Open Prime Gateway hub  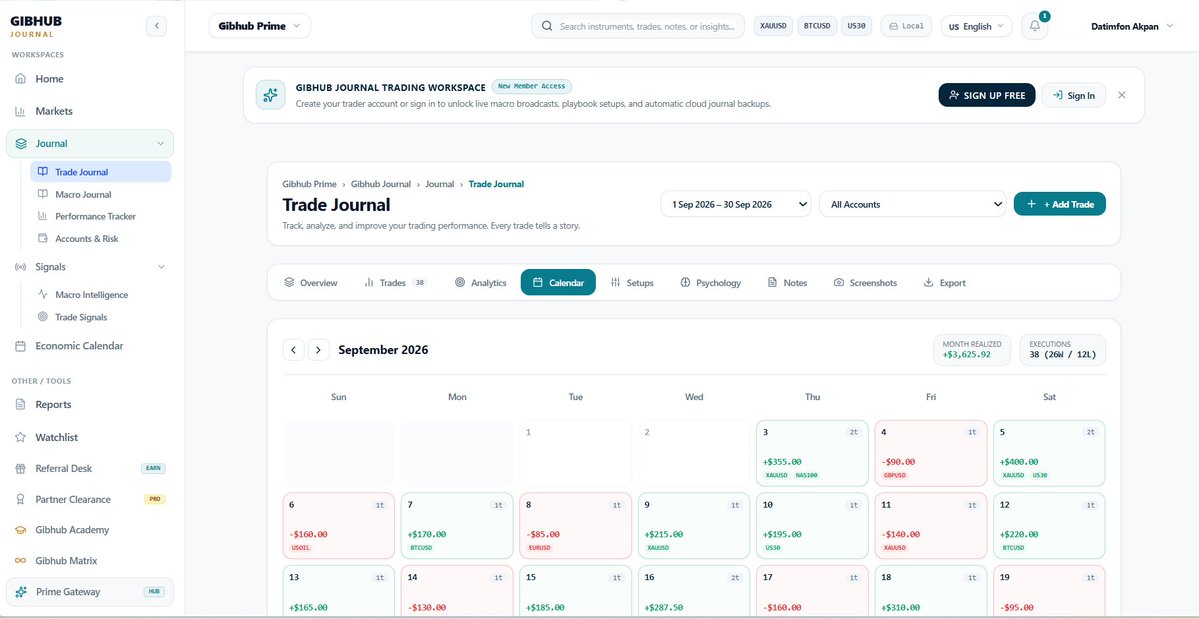click(90, 591)
